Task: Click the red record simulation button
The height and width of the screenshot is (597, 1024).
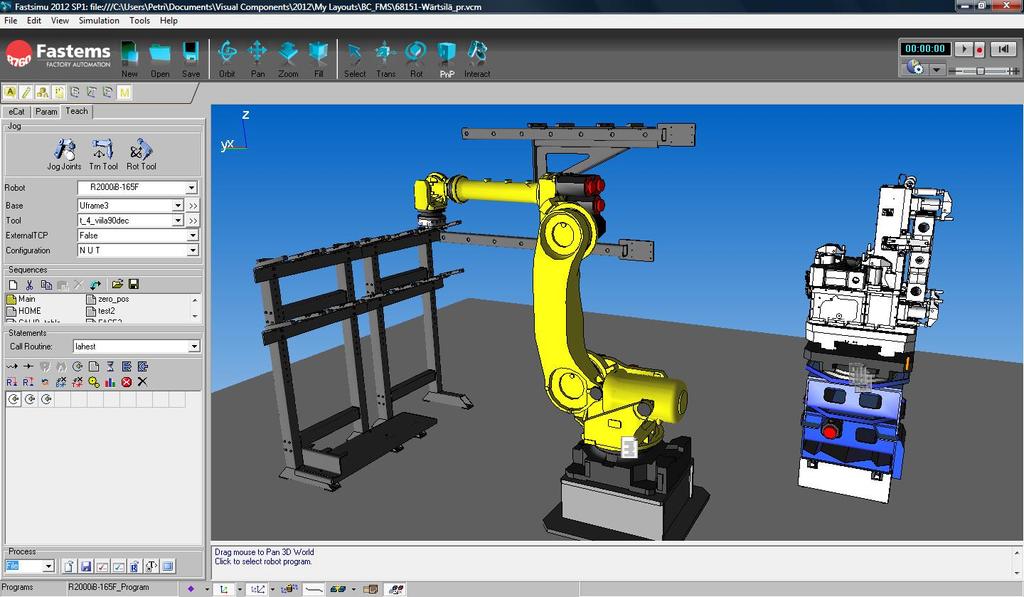Action: (x=979, y=49)
